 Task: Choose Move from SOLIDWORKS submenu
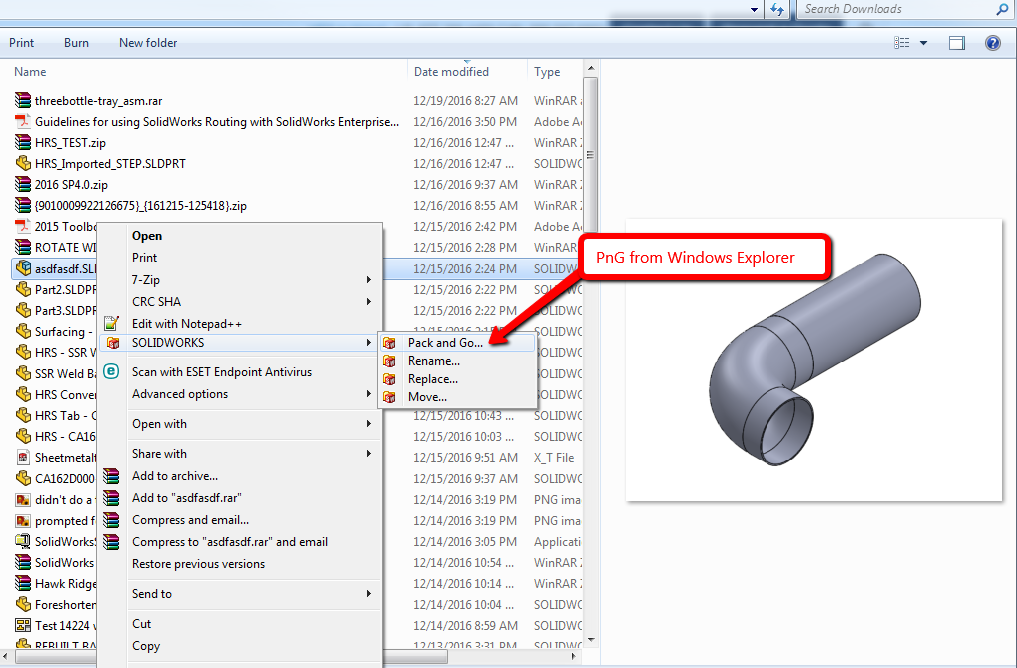click(457, 397)
